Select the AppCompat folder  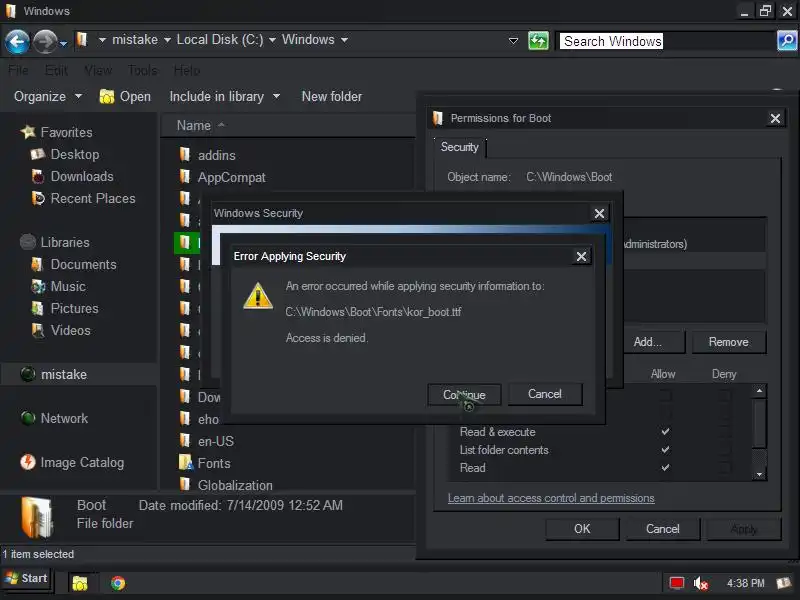[x=232, y=177]
